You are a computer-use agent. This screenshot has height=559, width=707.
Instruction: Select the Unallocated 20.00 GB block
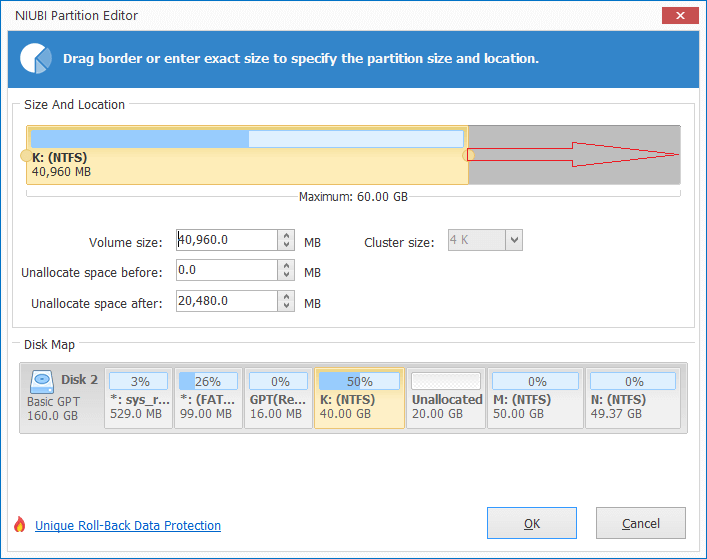coord(445,398)
